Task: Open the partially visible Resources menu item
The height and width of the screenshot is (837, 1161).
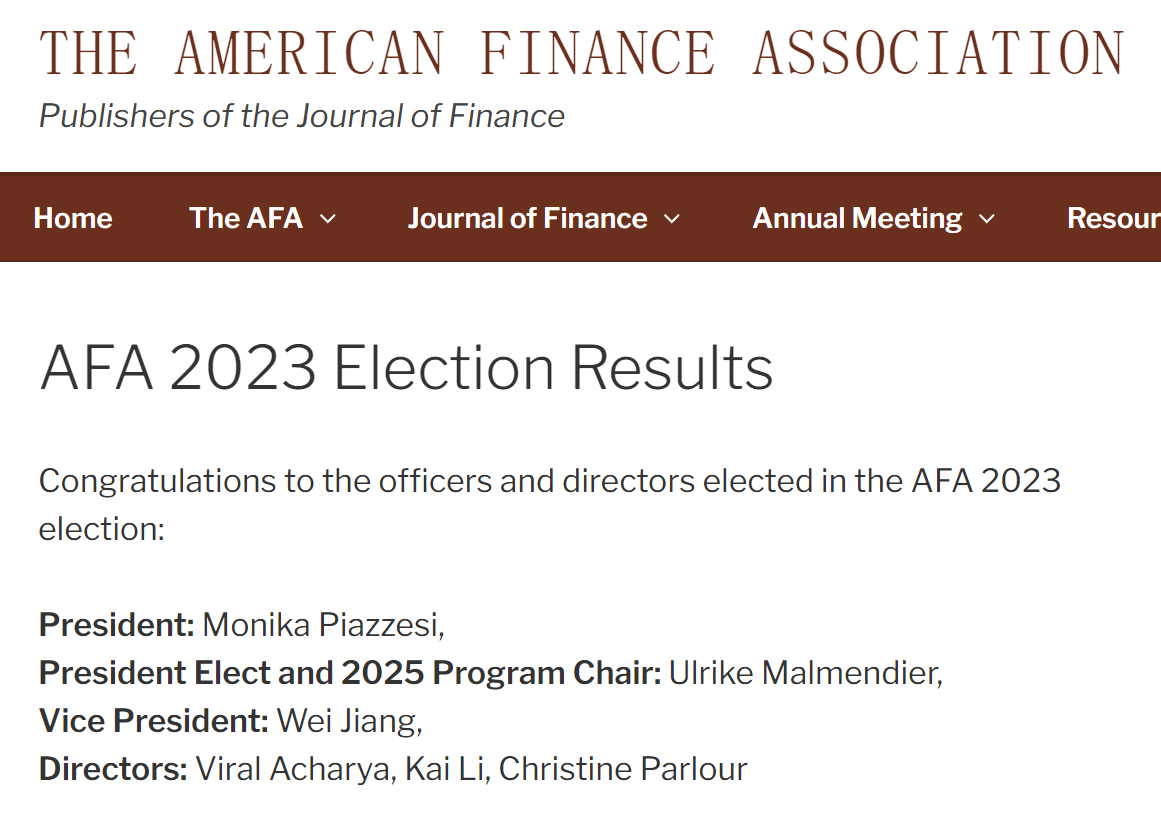Action: point(1113,218)
